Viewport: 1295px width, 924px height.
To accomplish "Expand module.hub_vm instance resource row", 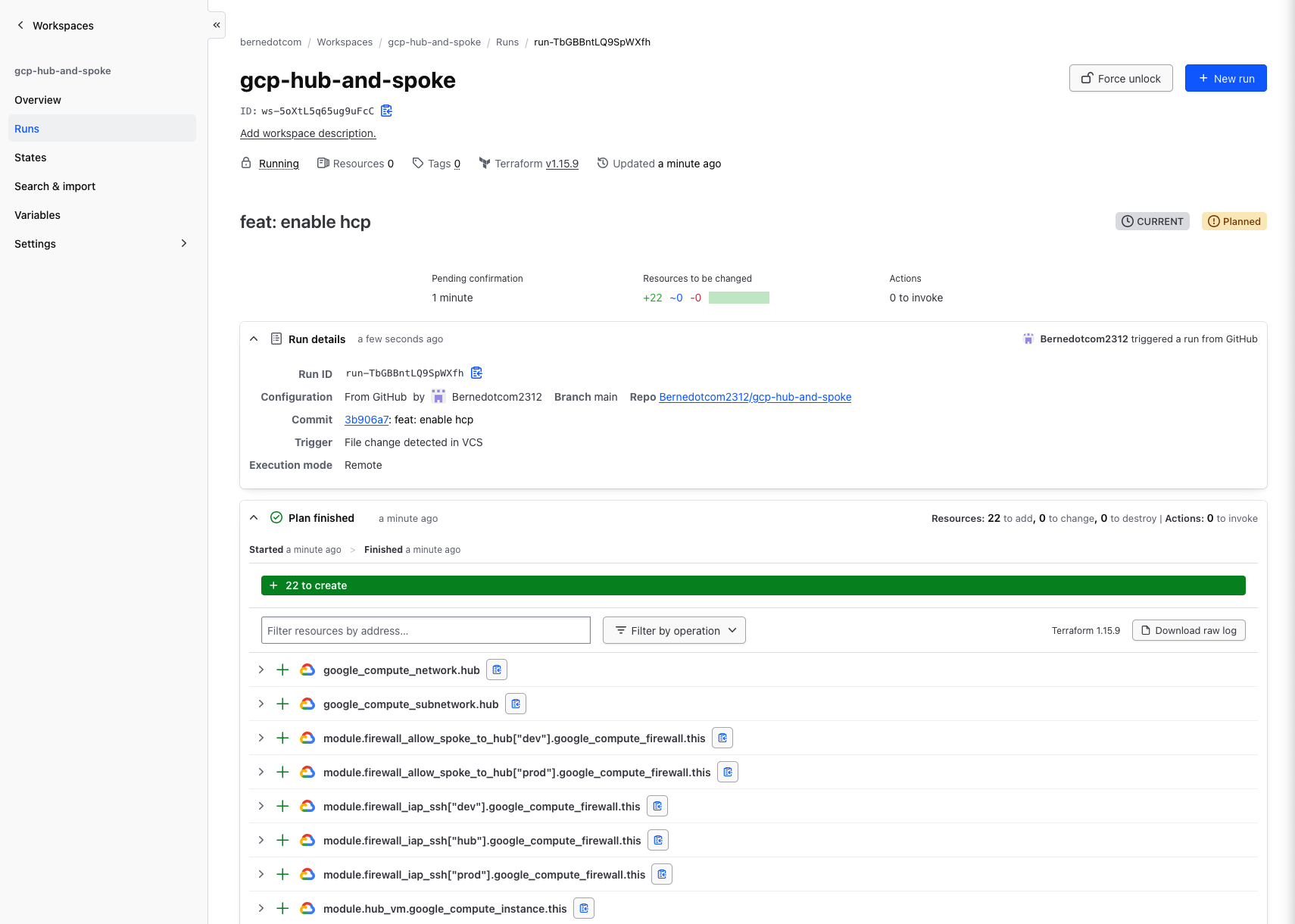I will (x=261, y=908).
